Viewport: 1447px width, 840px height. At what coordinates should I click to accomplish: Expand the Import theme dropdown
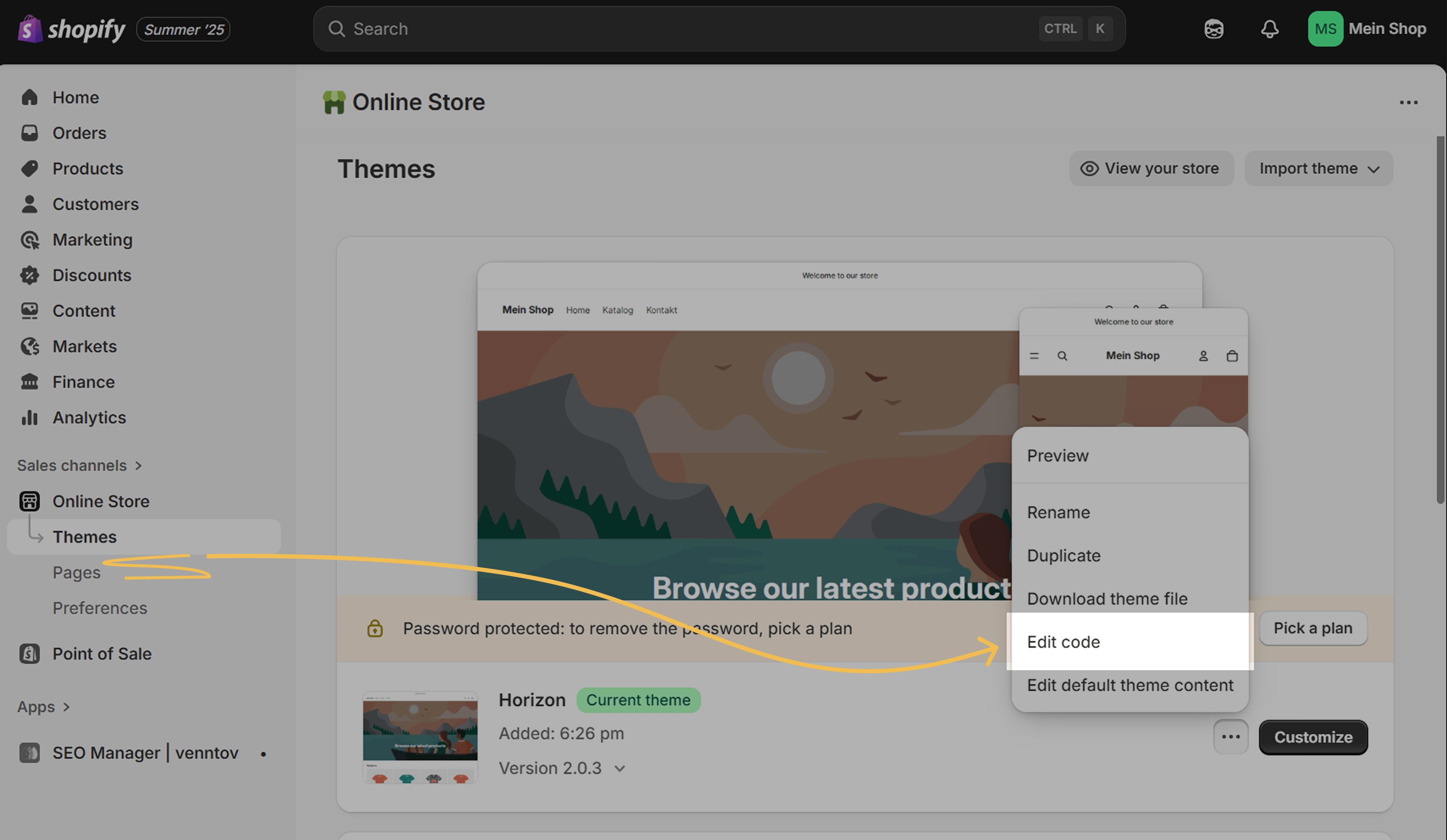[1318, 168]
